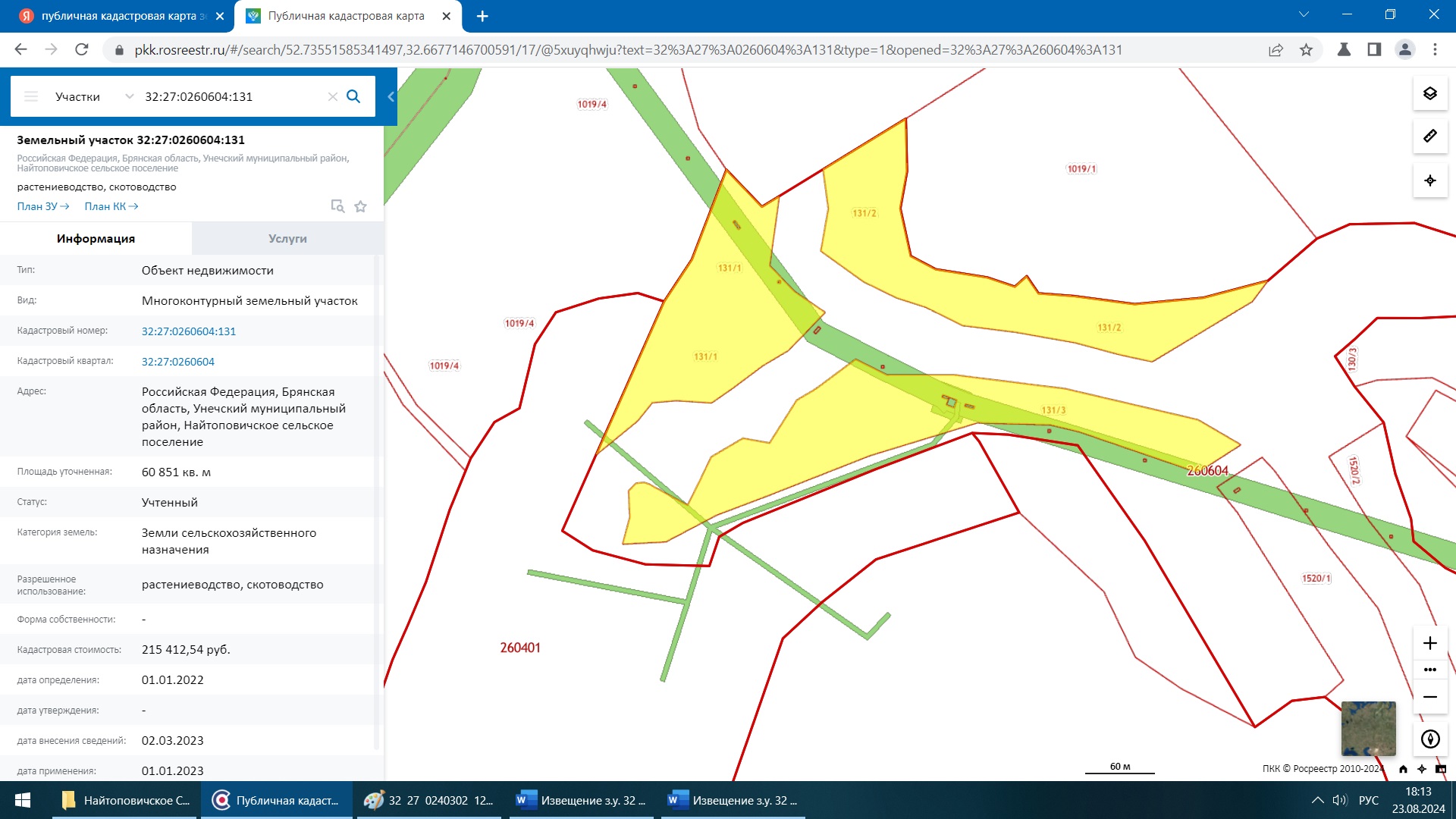1456x819 pixels.
Task: Click the locate my position icon
Action: tap(1429, 180)
